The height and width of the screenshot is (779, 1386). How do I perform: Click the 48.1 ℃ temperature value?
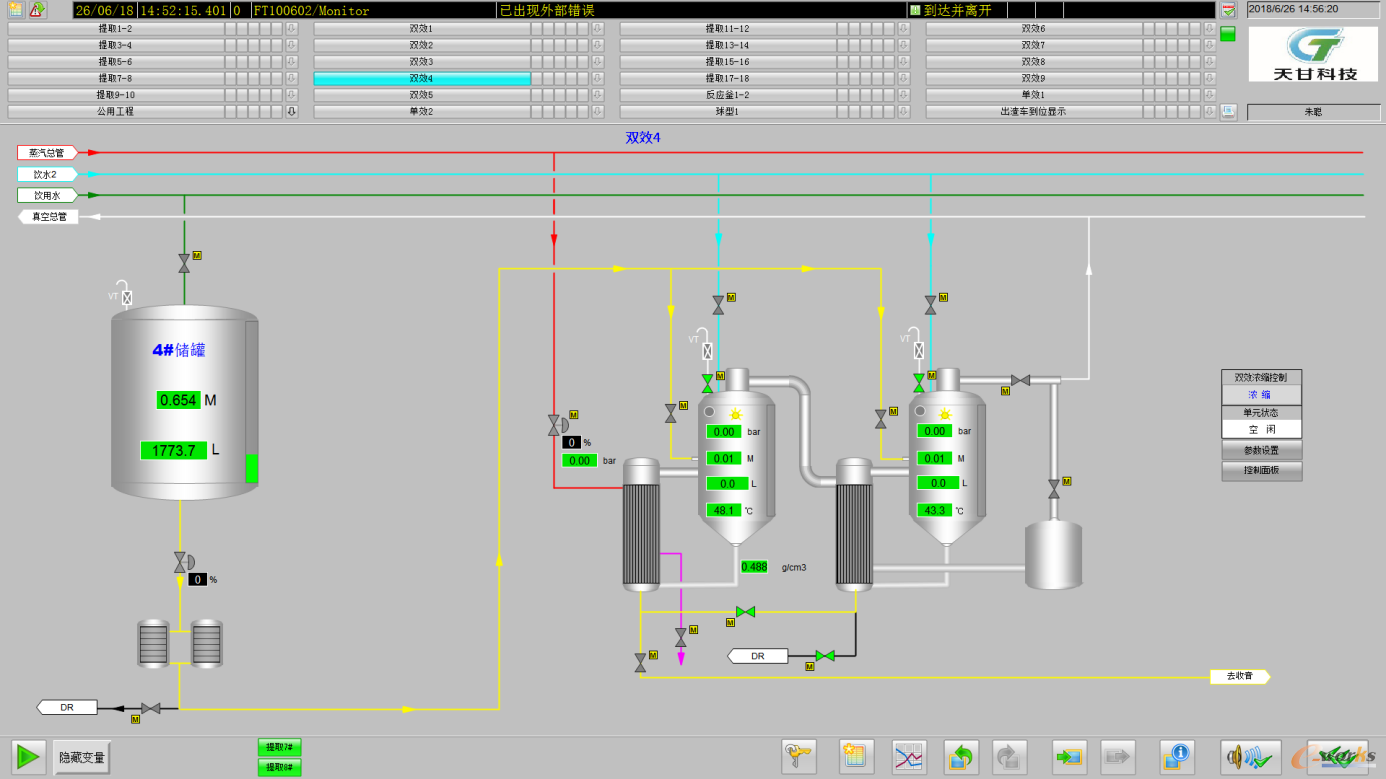[x=724, y=510]
